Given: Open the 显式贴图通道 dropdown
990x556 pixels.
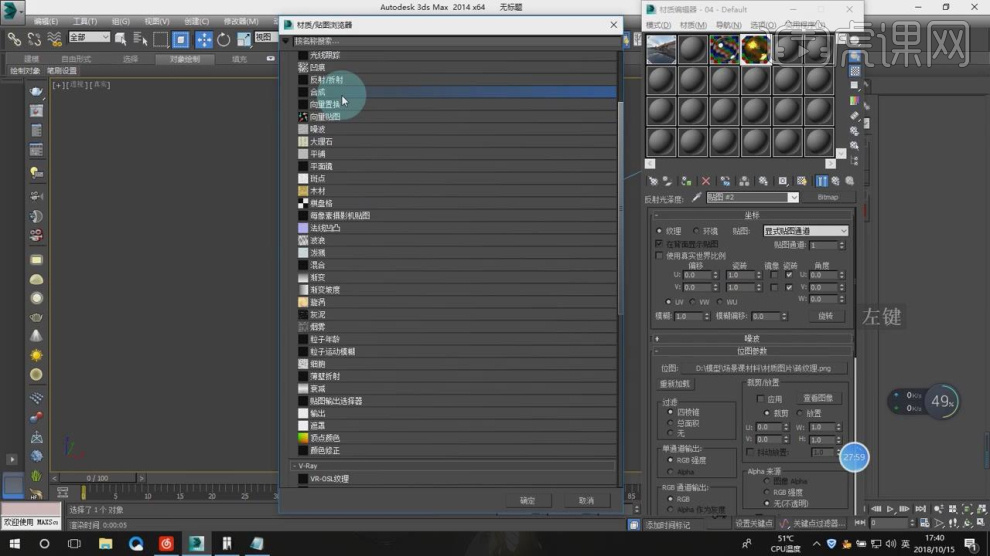Looking at the screenshot, I should pyautogui.click(x=805, y=231).
